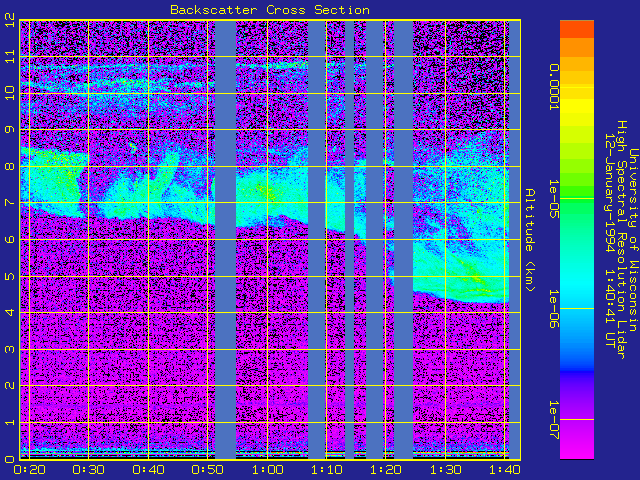Click the 1e-07 color scale label
This screenshot has height=480, width=640.
554,420
